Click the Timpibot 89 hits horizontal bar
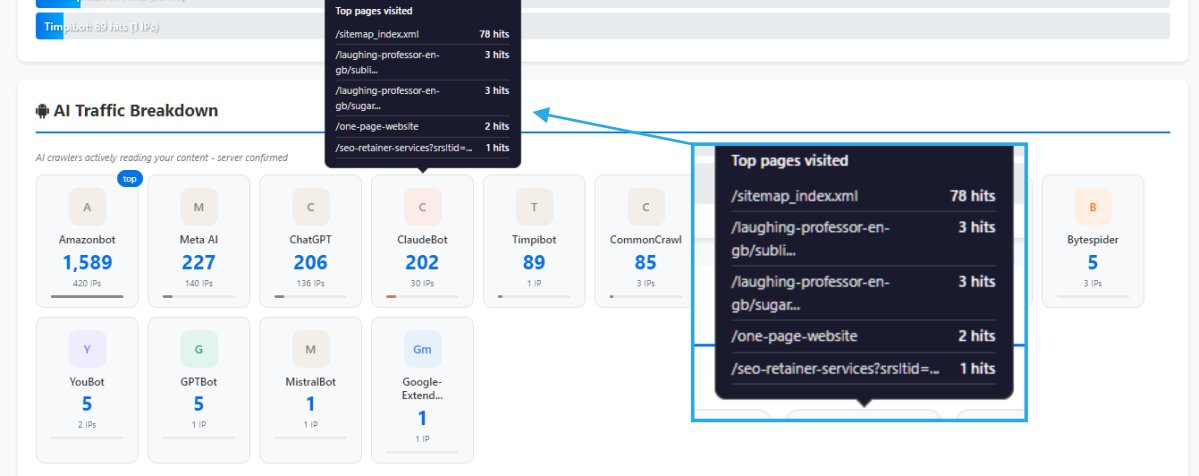 click(x=603, y=26)
